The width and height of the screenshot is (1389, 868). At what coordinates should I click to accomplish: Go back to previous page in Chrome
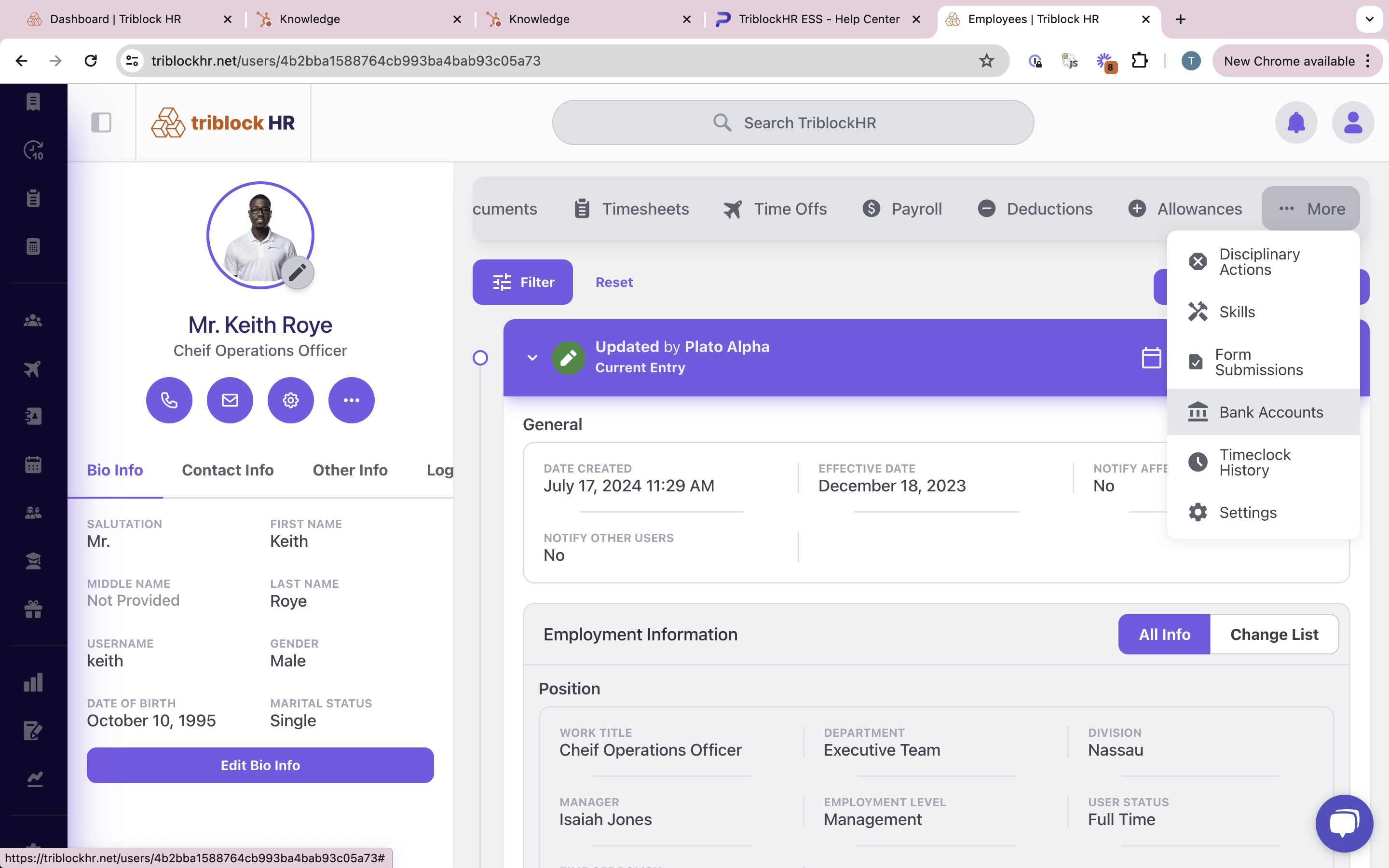22,61
